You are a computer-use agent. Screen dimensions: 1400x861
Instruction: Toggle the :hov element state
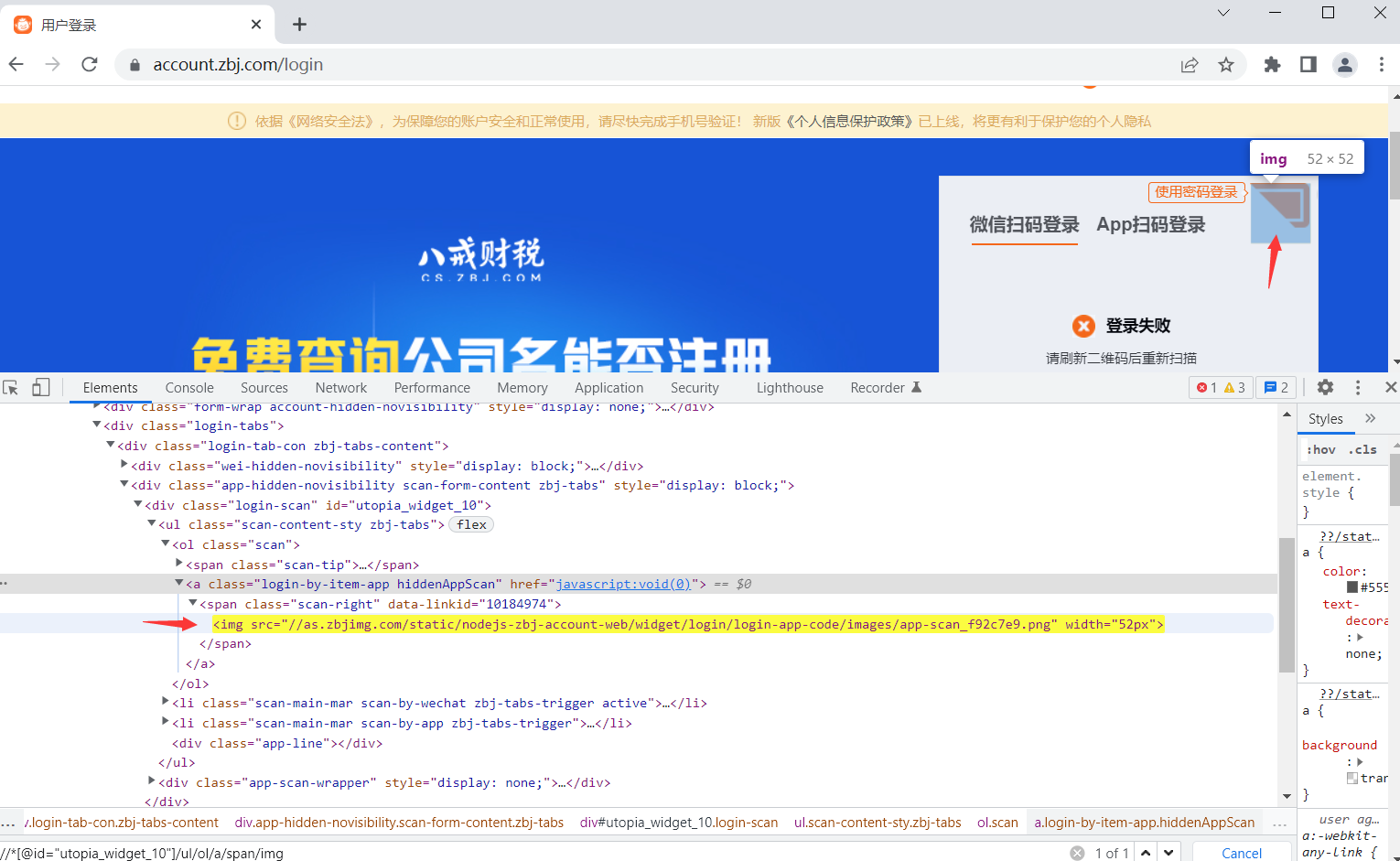point(1321,449)
